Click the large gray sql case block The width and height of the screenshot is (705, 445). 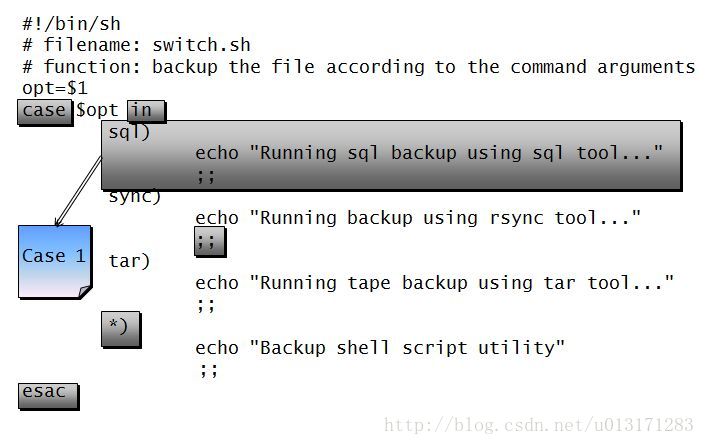point(391,156)
